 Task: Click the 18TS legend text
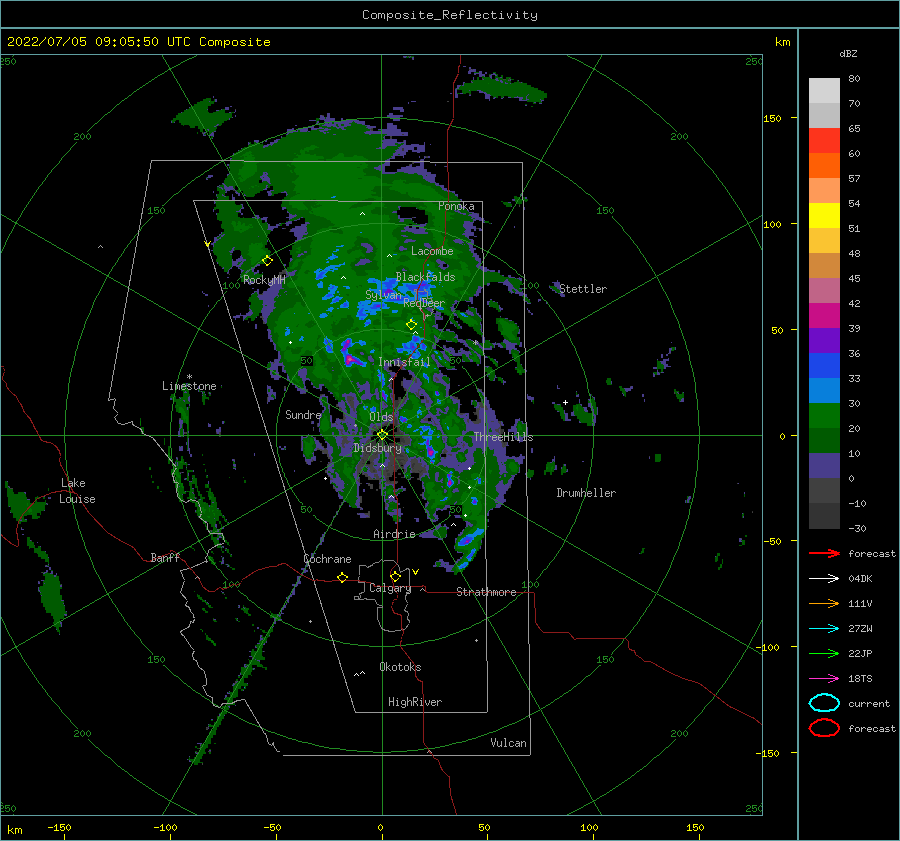[860, 679]
